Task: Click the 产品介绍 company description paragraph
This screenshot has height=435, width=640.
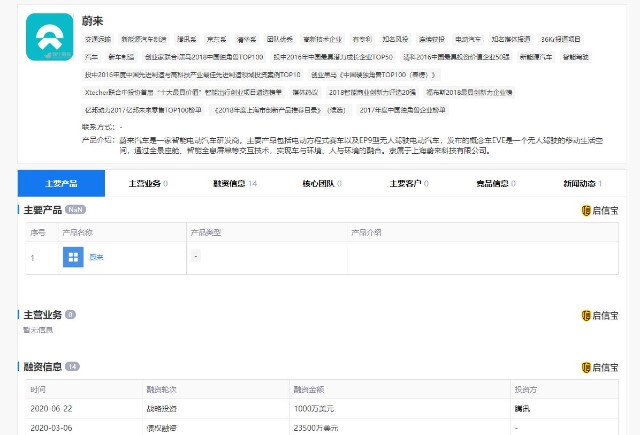Action: 361,145
